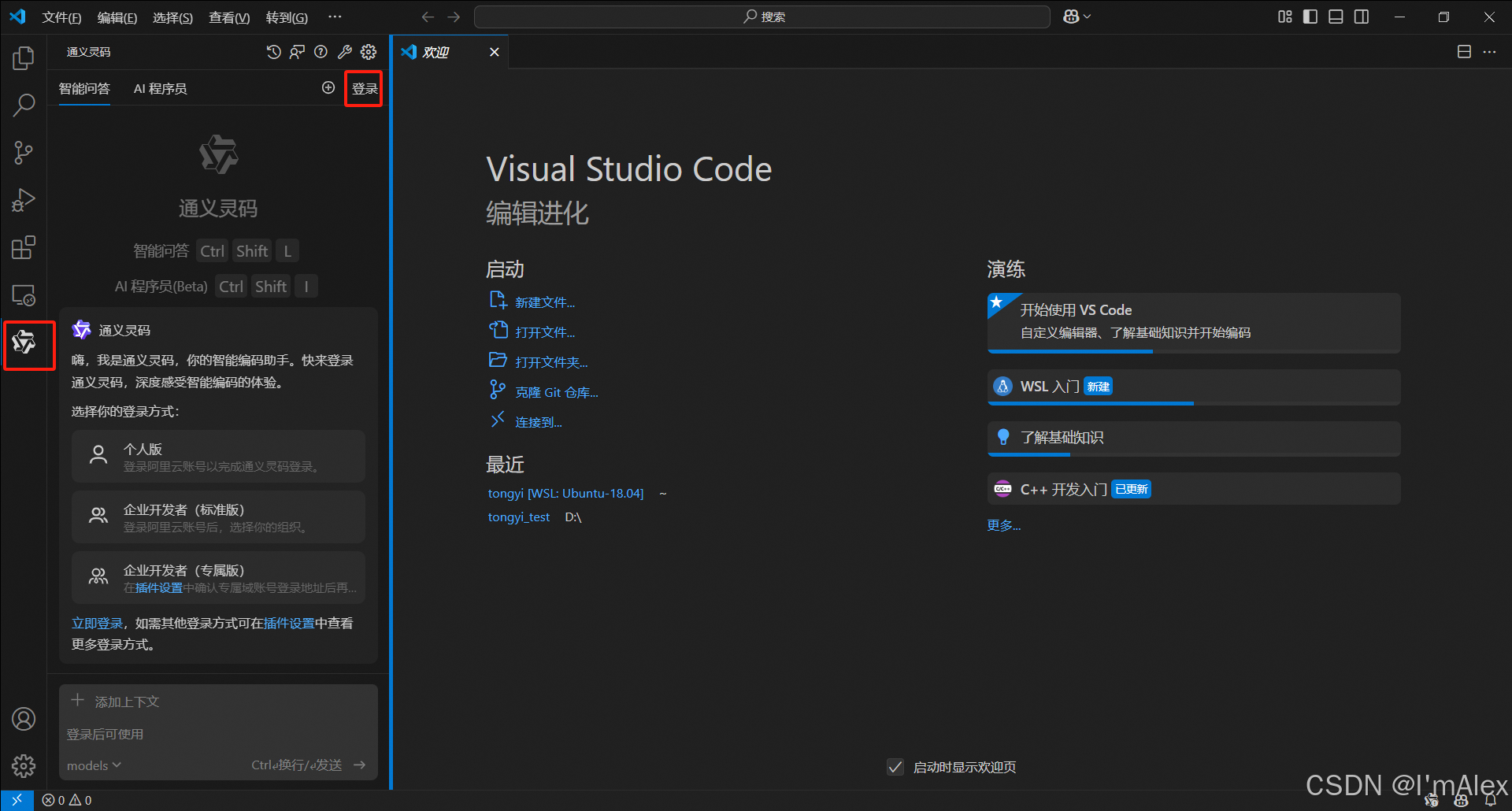Switch to the AI 程序员 tab
This screenshot has width=1512, height=811.
(x=160, y=88)
